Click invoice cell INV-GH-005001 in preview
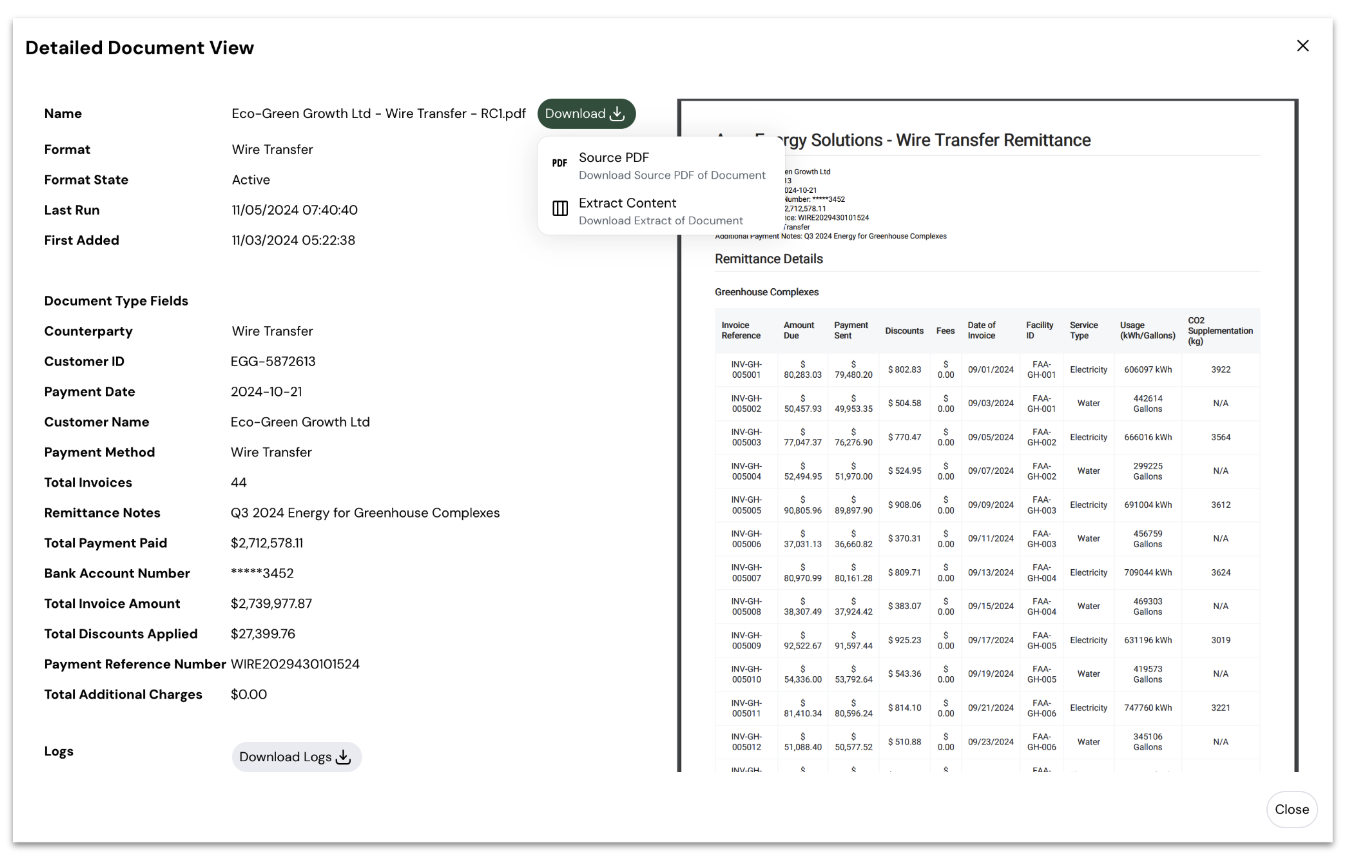Screen dimensions: 1346x856 [x=746, y=370]
